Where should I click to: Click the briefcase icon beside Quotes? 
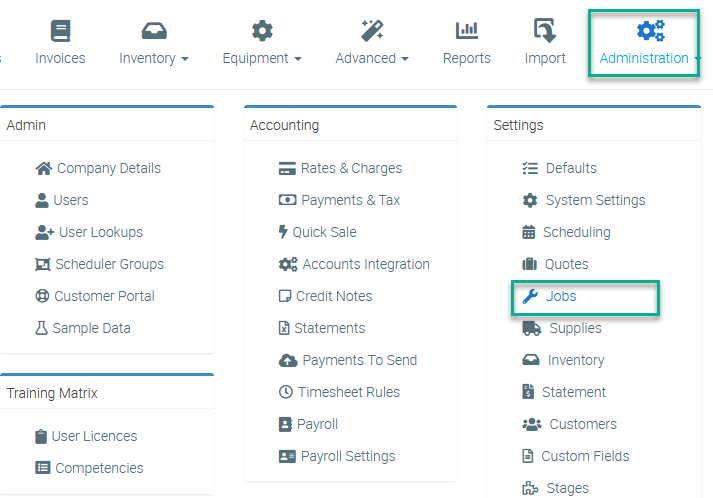(x=530, y=264)
